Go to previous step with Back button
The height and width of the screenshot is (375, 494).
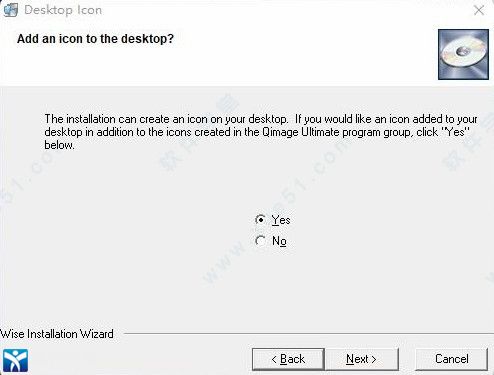click(288, 359)
